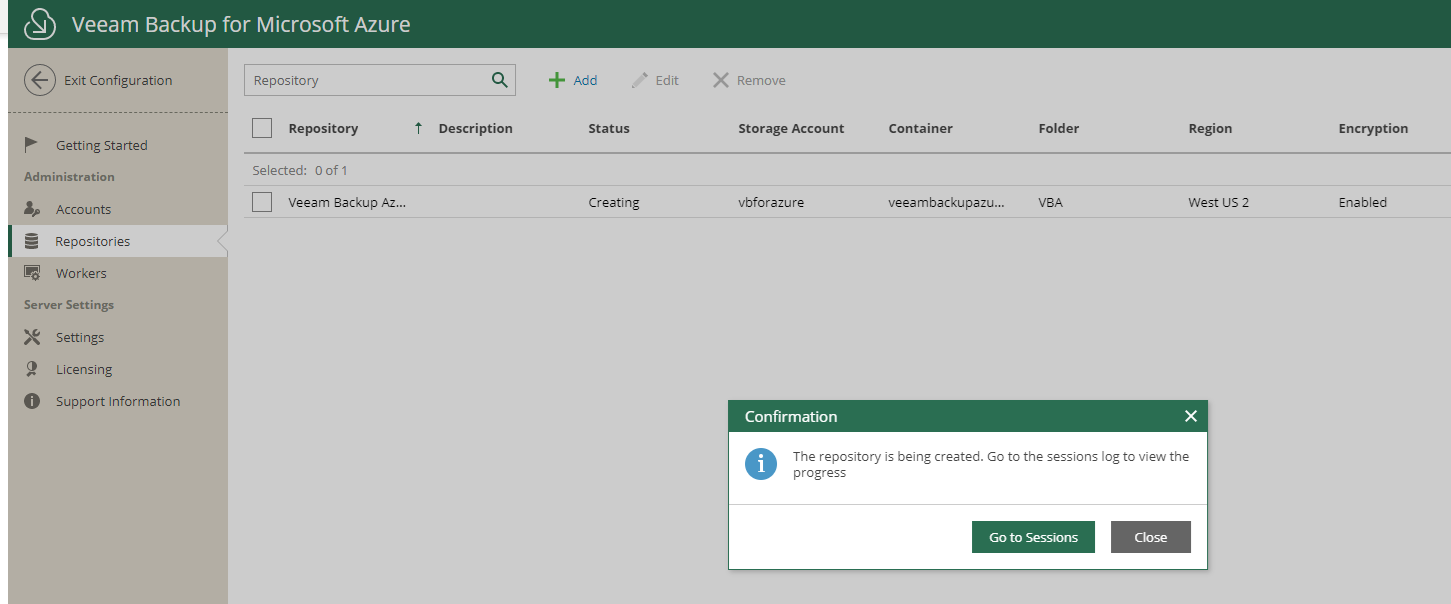Sort by Container column header
This screenshot has height=604, width=1451.
tap(921, 128)
